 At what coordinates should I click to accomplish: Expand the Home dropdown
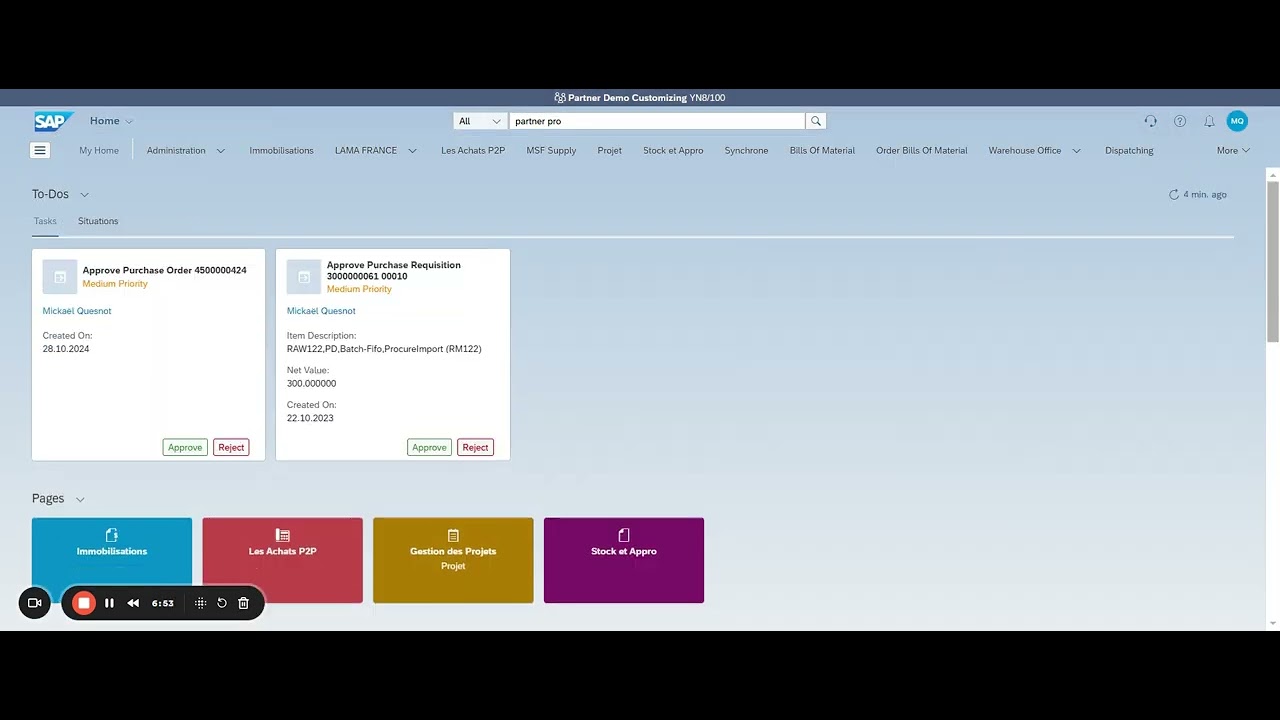tap(129, 121)
